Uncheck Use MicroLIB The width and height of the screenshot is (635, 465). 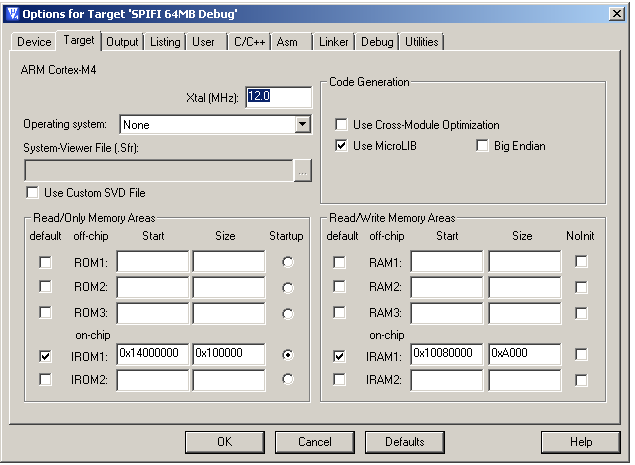(x=341, y=145)
